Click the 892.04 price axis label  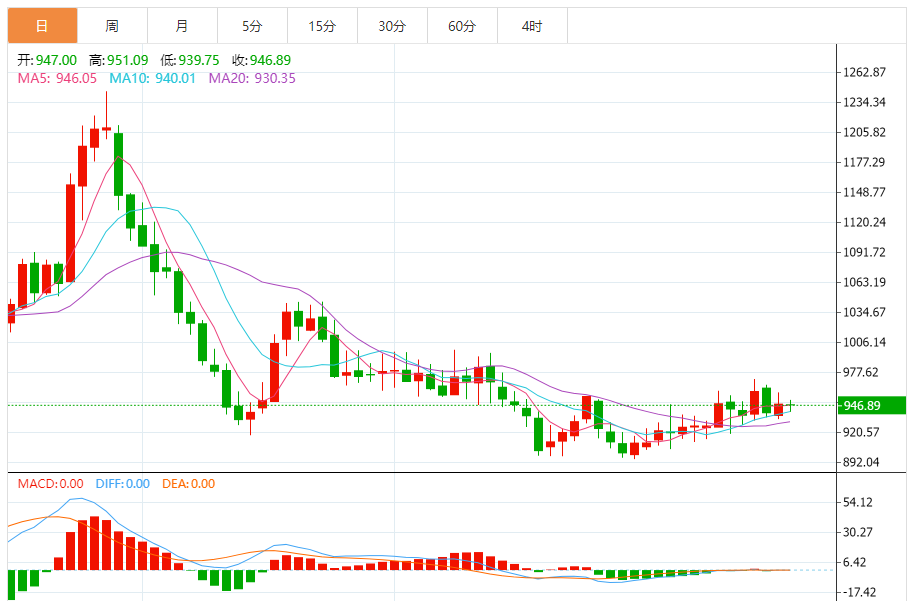click(861, 463)
